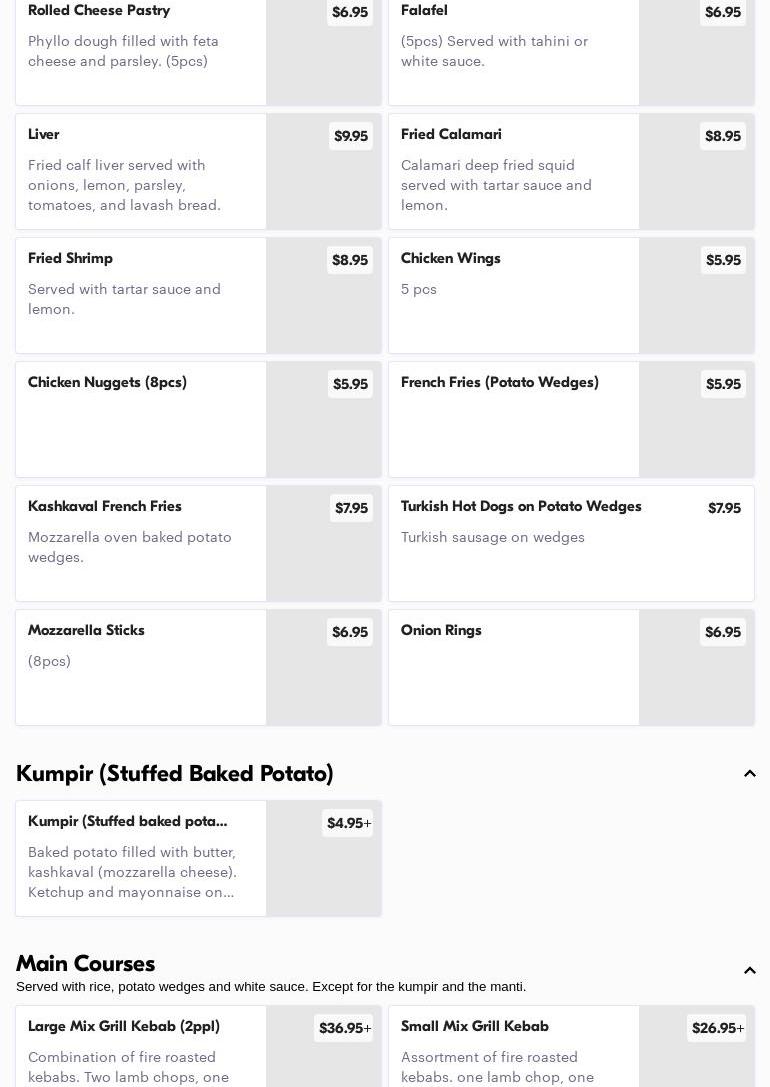Click the Small Mix Grill Kebab title

475,1027
